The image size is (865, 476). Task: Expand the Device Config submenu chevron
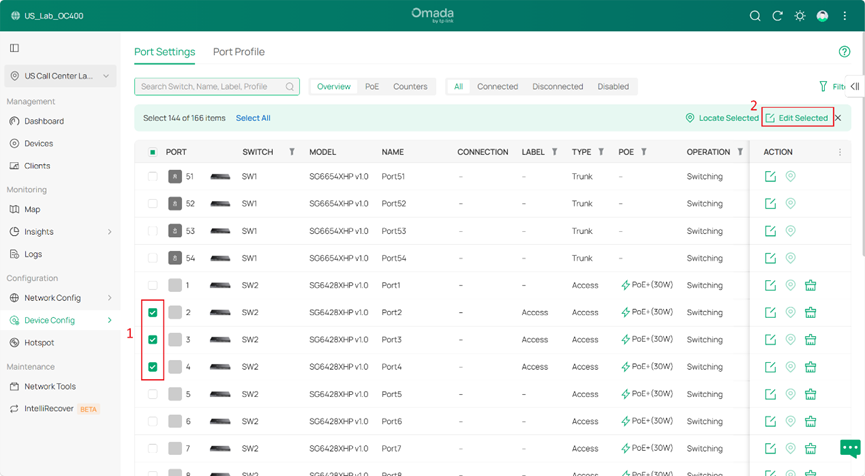tap(109, 320)
